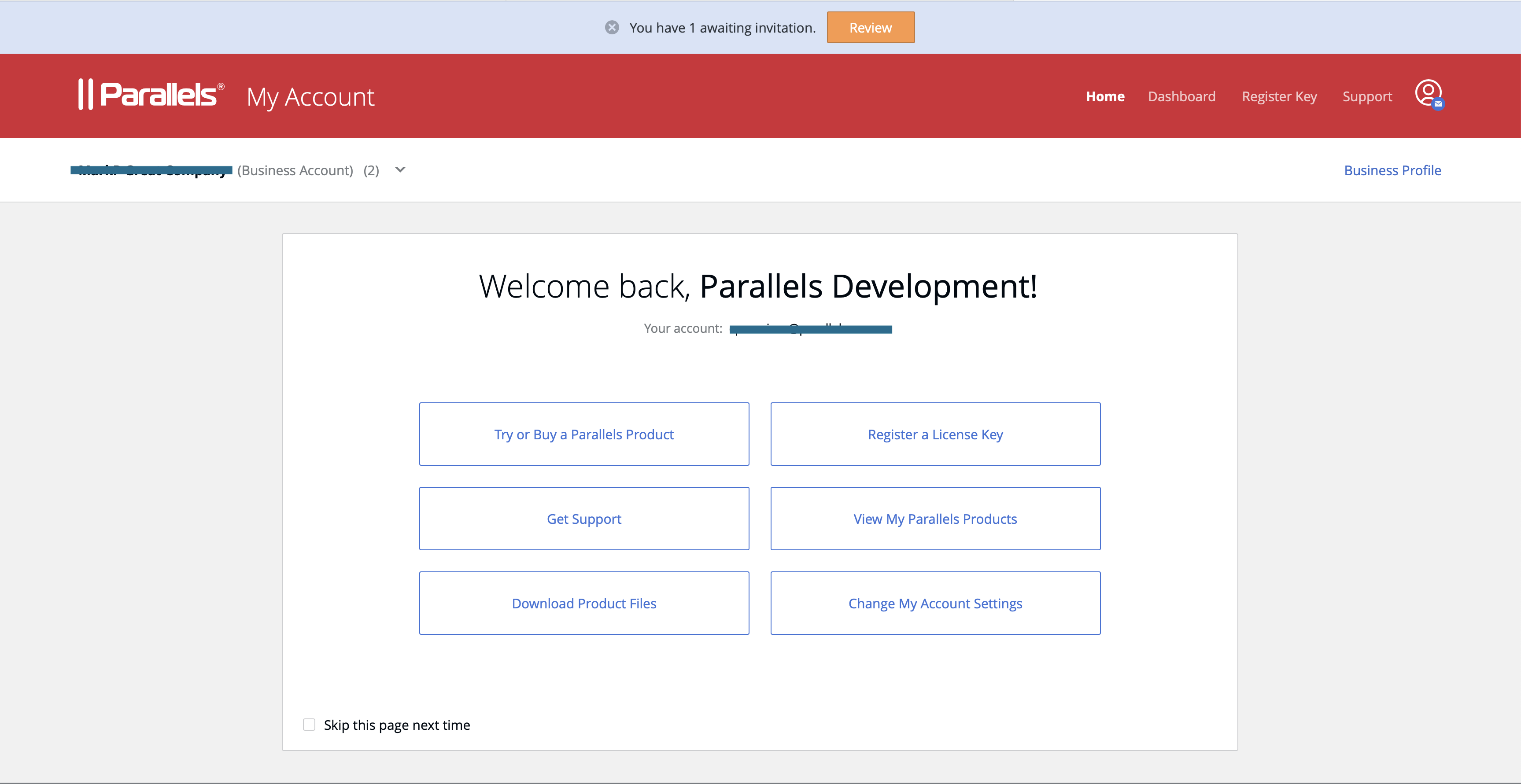Click Download Product Files button
The image size is (1521, 784).
[x=584, y=603]
